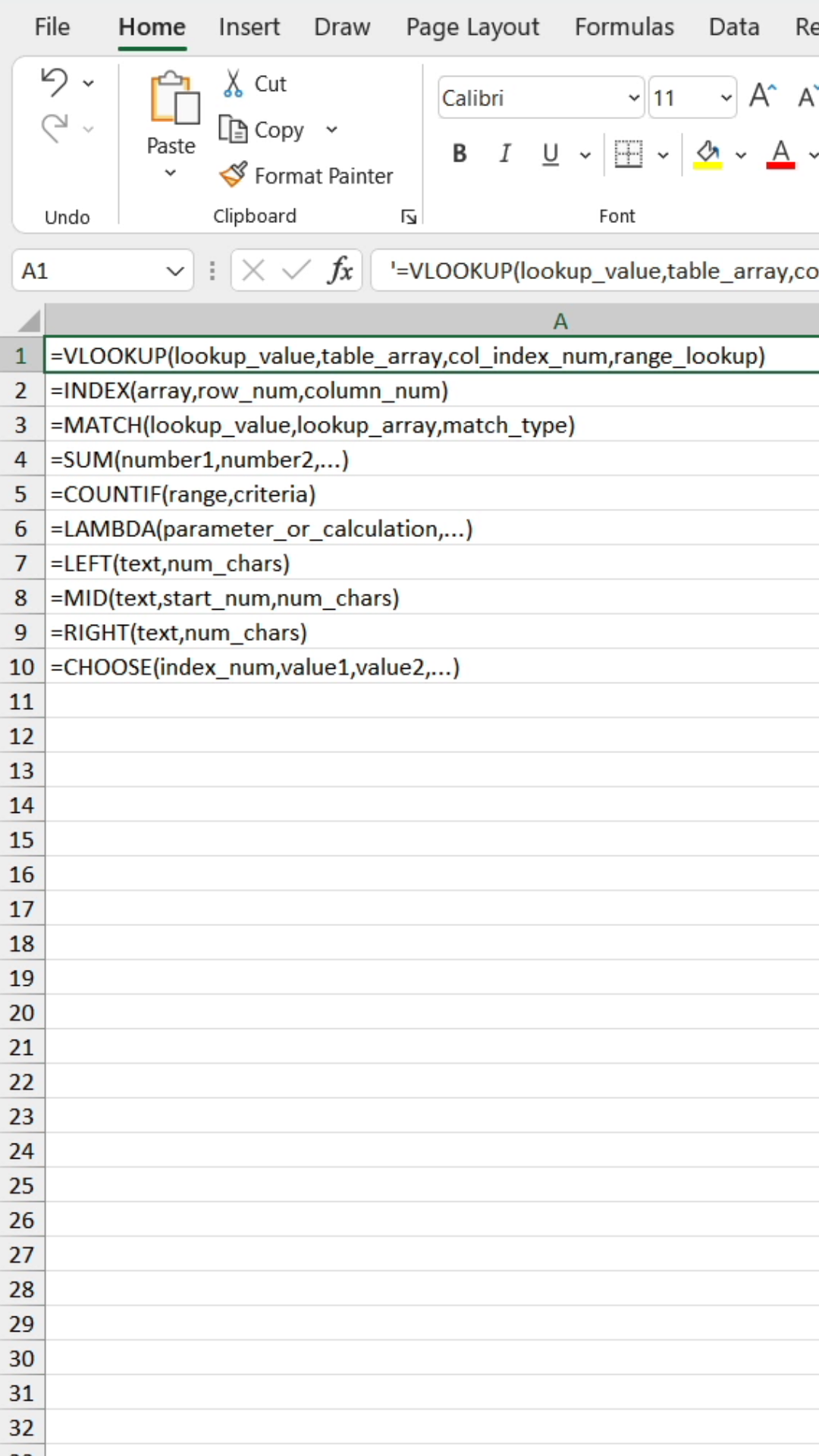Increase font size with larger A icon
The width and height of the screenshot is (819, 1456).
pos(762,96)
